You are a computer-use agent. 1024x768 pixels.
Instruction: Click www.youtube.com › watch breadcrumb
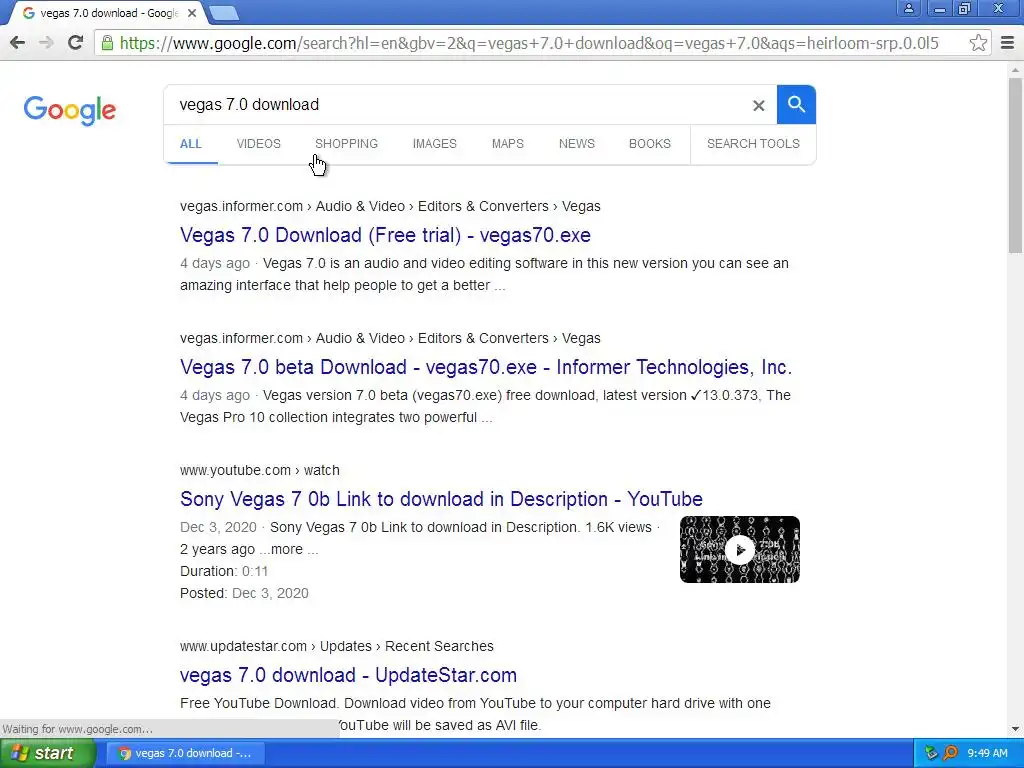(x=260, y=470)
